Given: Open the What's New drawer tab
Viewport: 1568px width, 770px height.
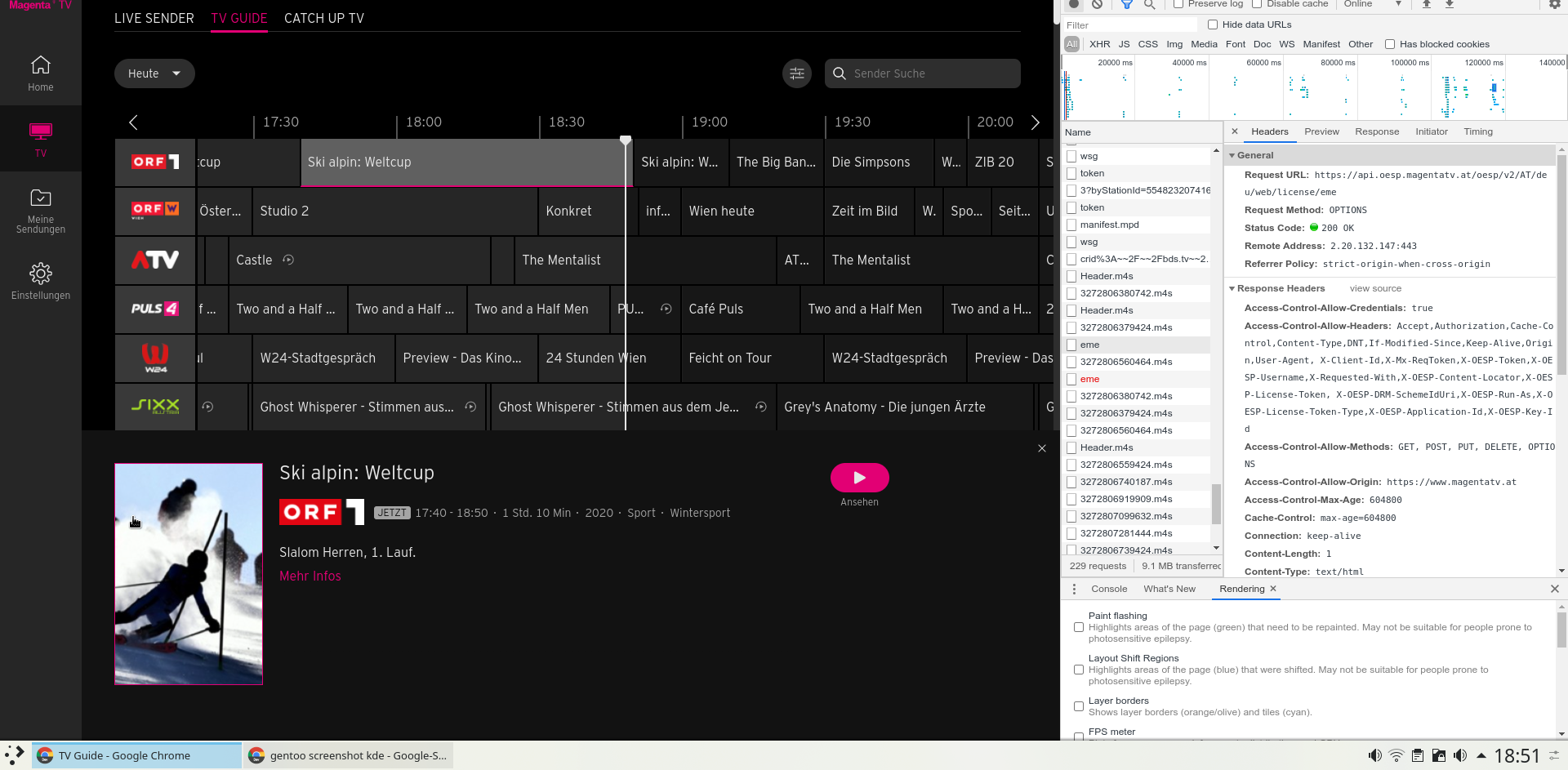Looking at the screenshot, I should tap(1169, 589).
